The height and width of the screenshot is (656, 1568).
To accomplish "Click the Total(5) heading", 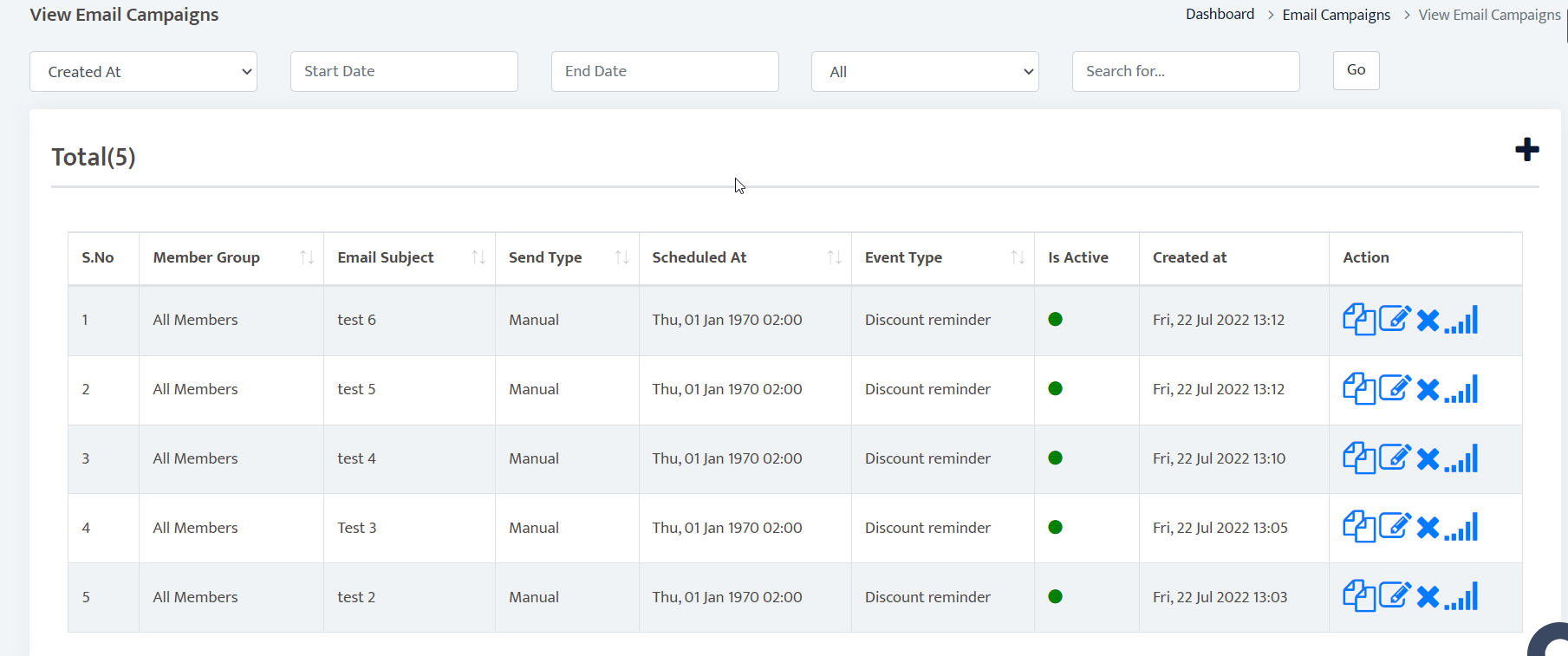I will tap(94, 157).
